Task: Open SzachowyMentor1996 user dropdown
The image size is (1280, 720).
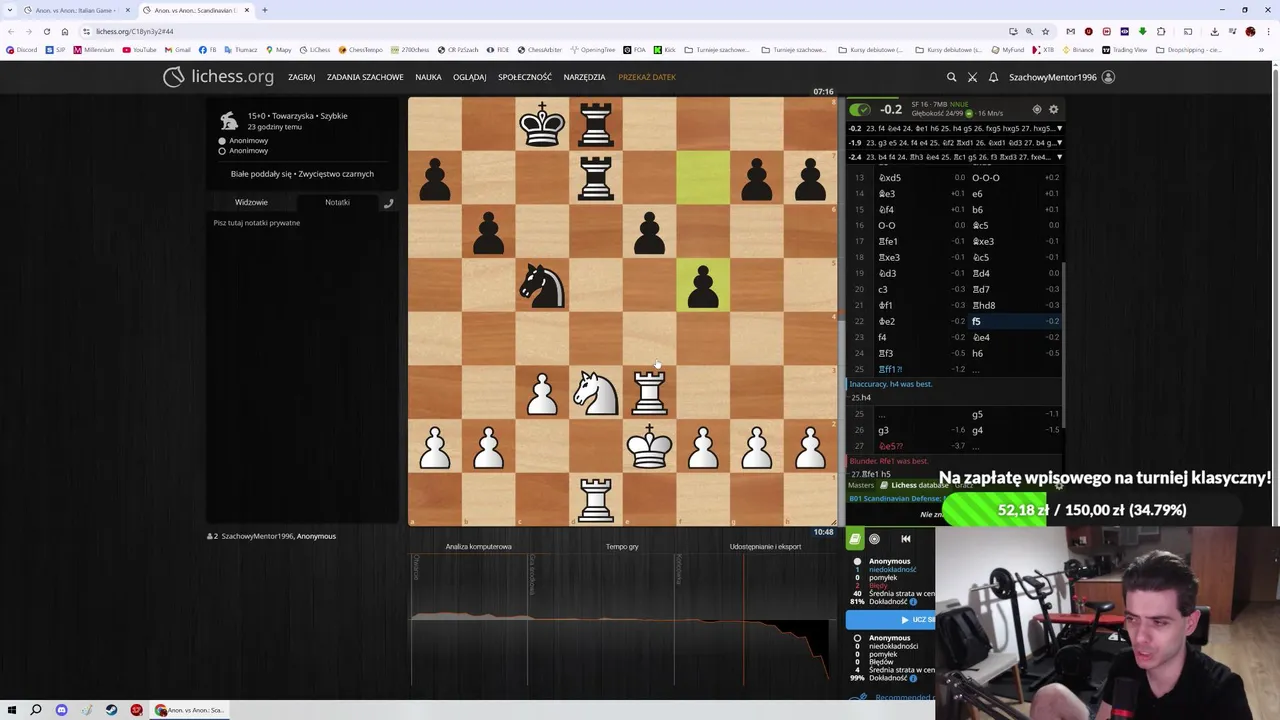Action: pos(1061,77)
